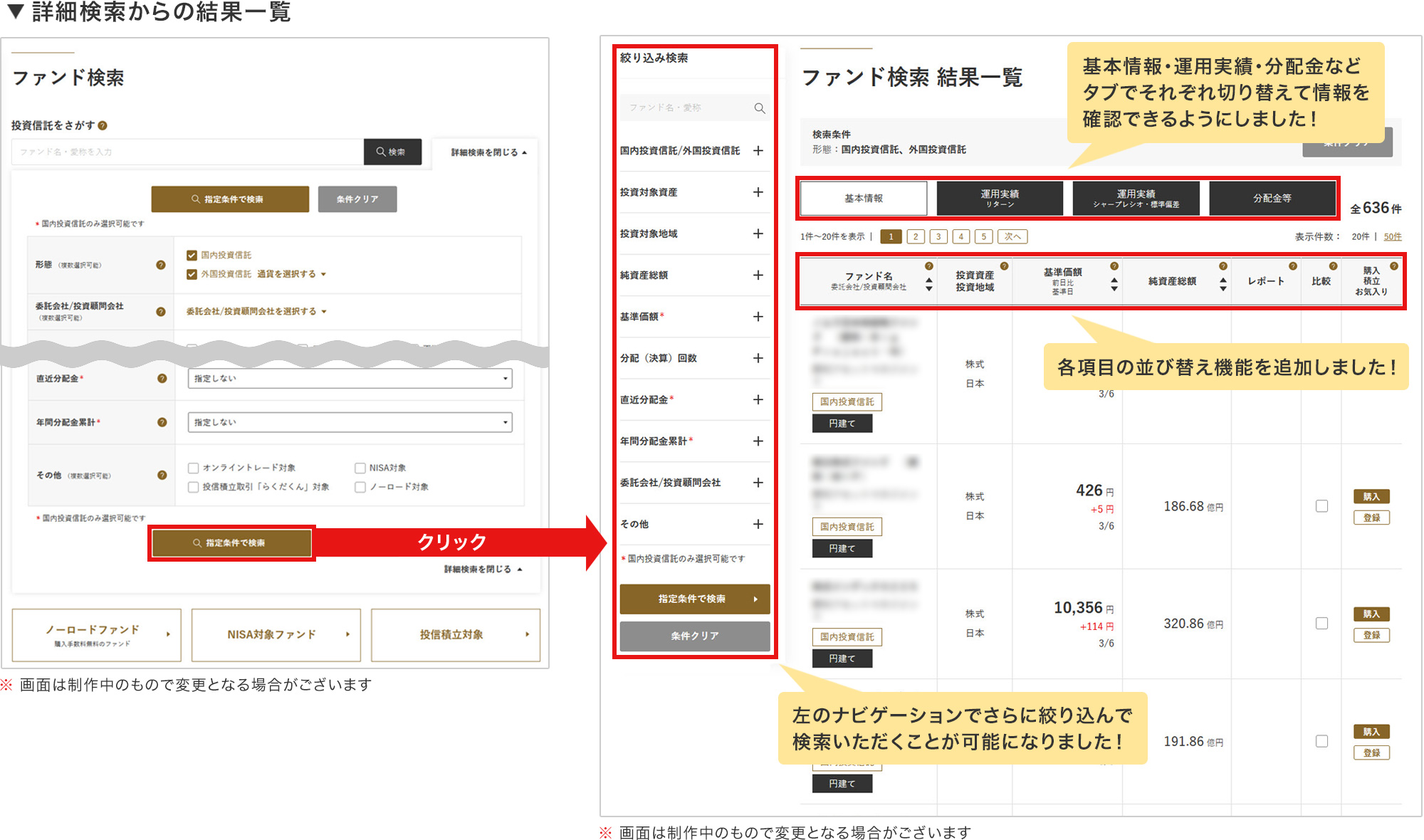This screenshot has height=840, width=1424.
Task: Sort by ファンド名 using sort arrows
Action: coord(928,285)
